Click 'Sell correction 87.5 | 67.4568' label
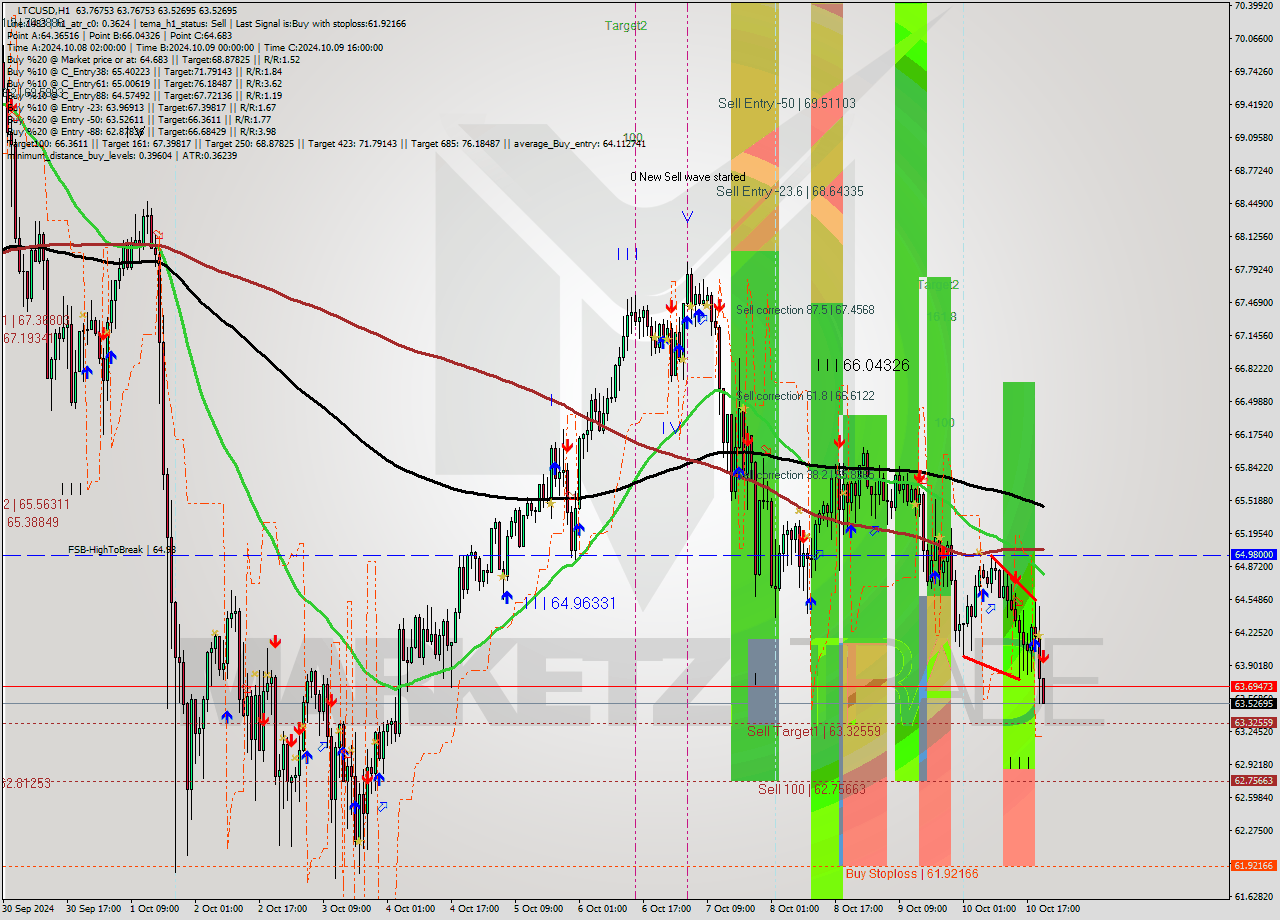The height and width of the screenshot is (920, 1280). coord(805,310)
